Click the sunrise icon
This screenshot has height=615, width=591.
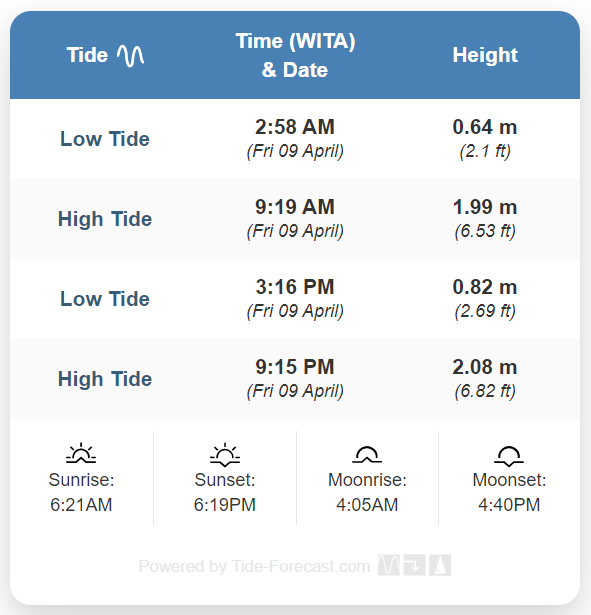pyautogui.click(x=81, y=453)
